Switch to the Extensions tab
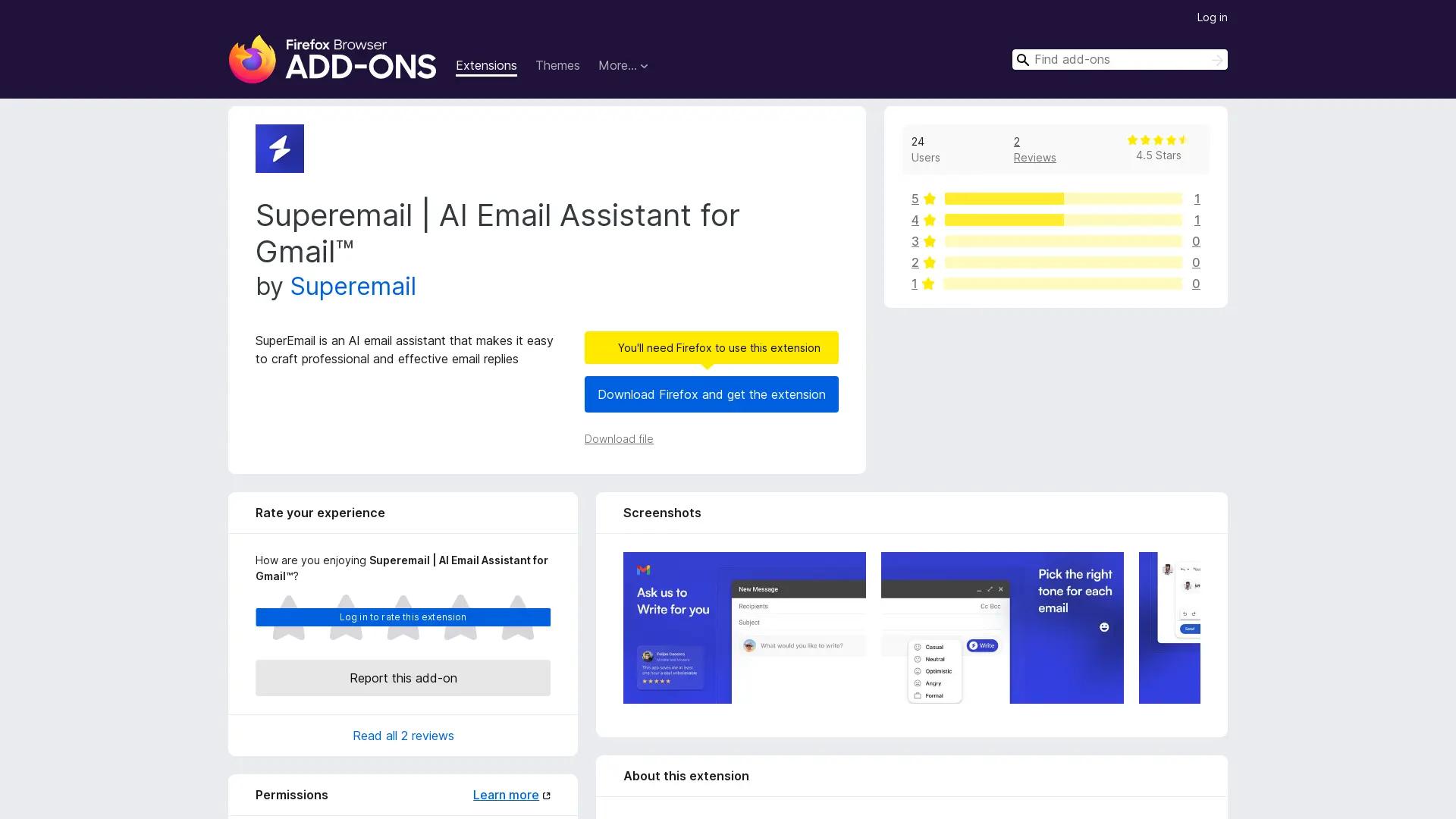 click(x=486, y=66)
